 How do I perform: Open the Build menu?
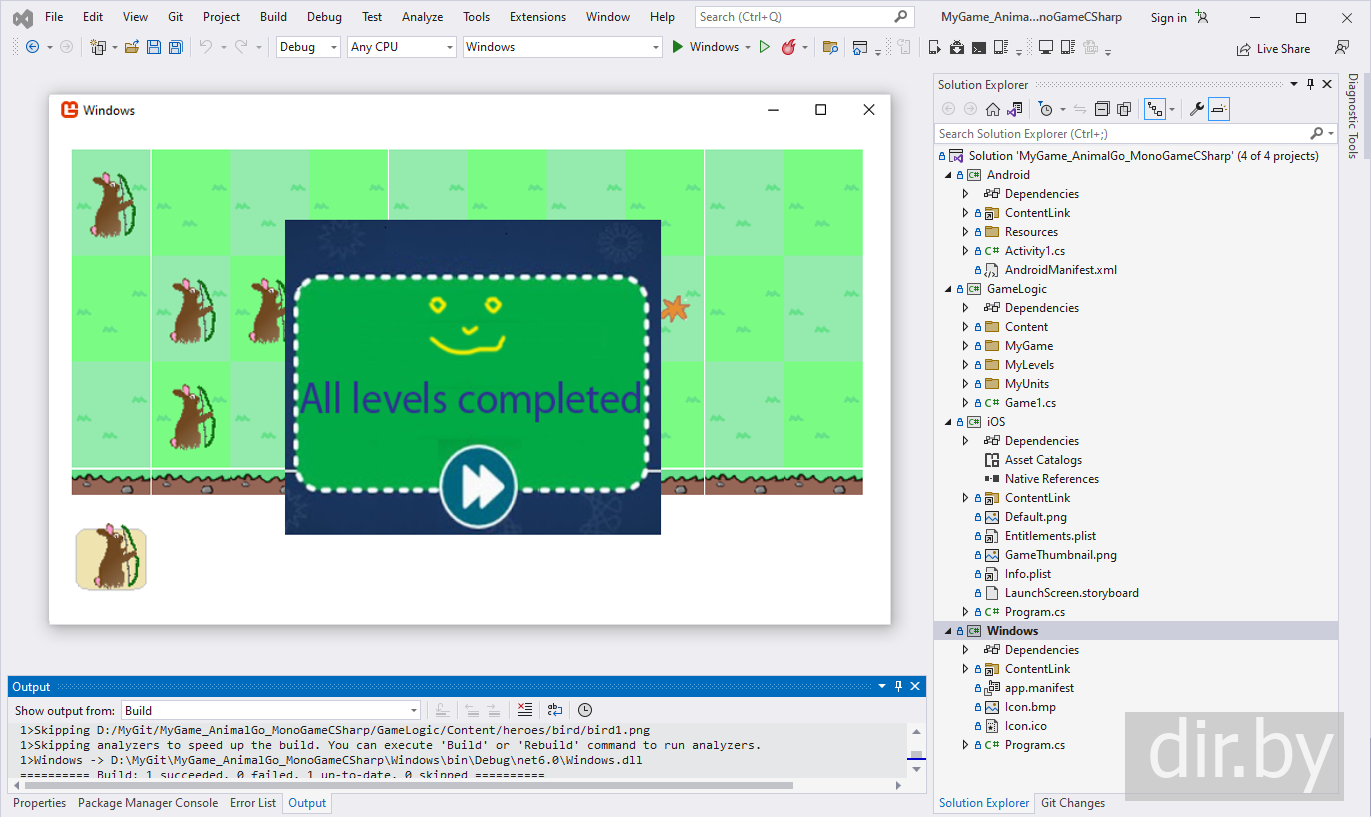click(273, 17)
